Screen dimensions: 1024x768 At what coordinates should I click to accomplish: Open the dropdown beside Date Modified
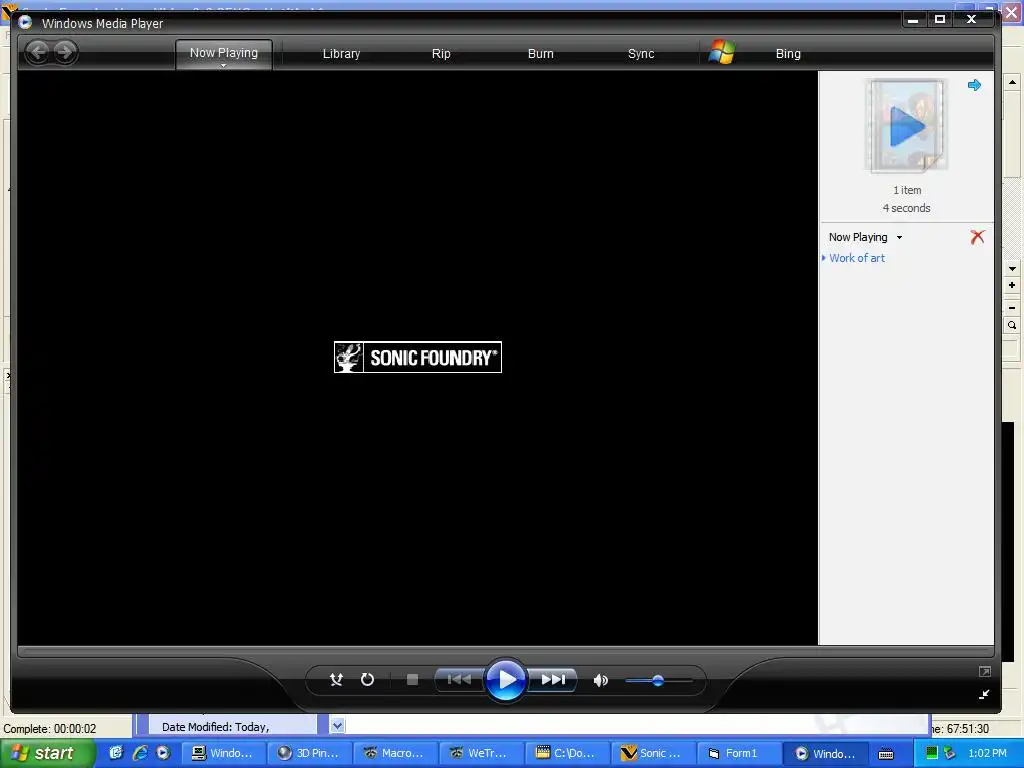(337, 726)
